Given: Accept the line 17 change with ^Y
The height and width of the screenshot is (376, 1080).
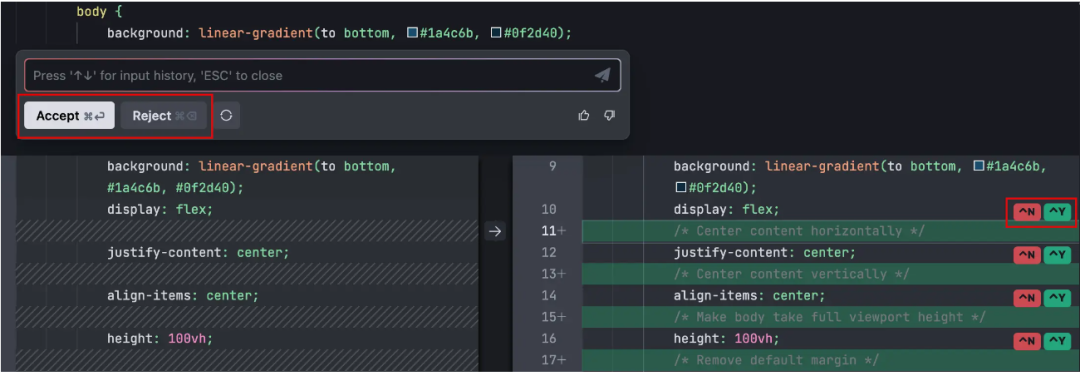Looking at the screenshot, I should (1058, 341).
